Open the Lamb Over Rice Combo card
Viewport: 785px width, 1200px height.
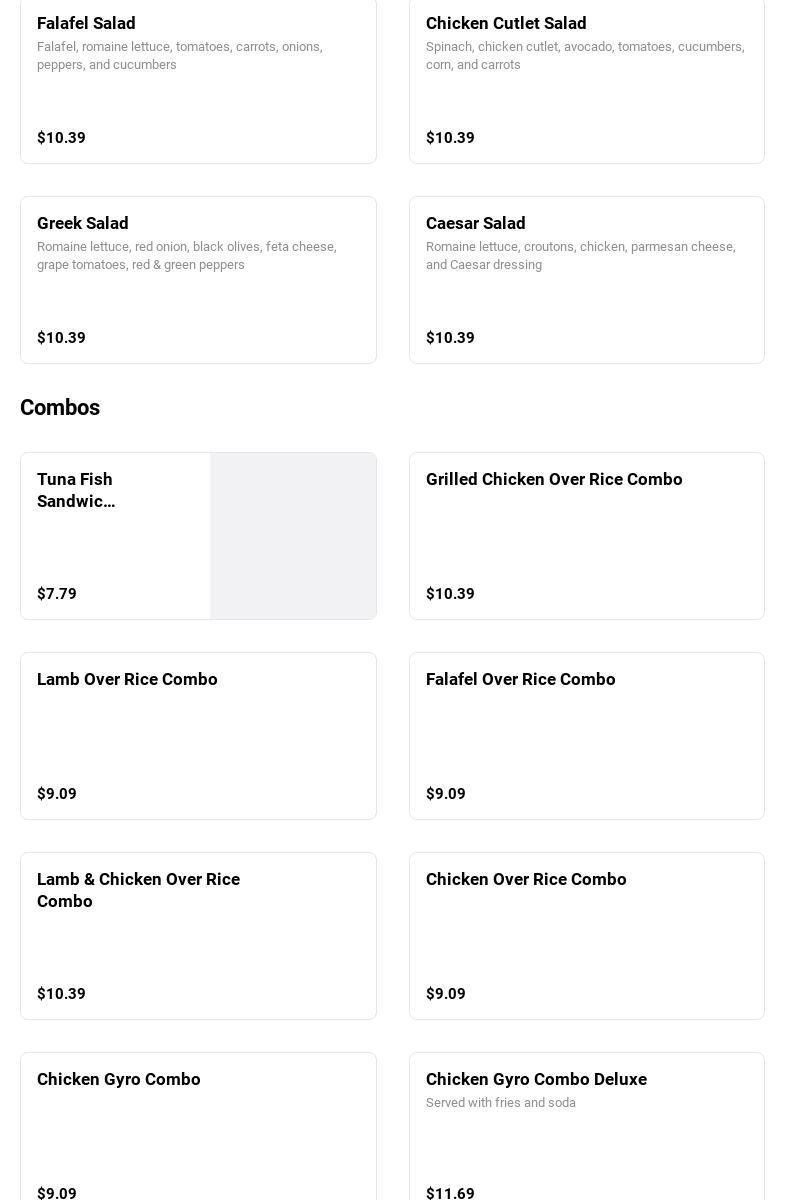198,736
